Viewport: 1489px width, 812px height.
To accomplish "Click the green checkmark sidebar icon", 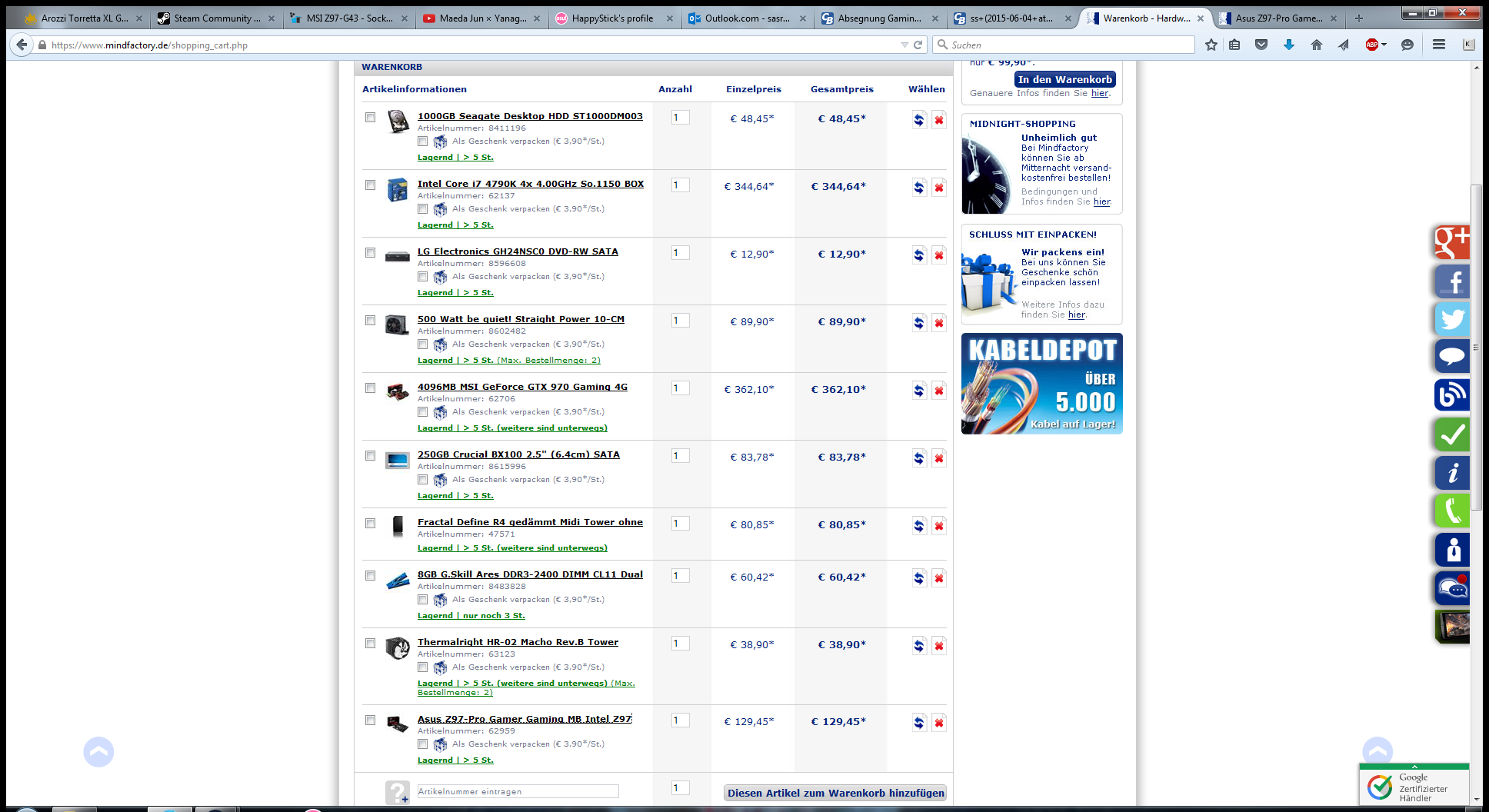I will click(1452, 434).
